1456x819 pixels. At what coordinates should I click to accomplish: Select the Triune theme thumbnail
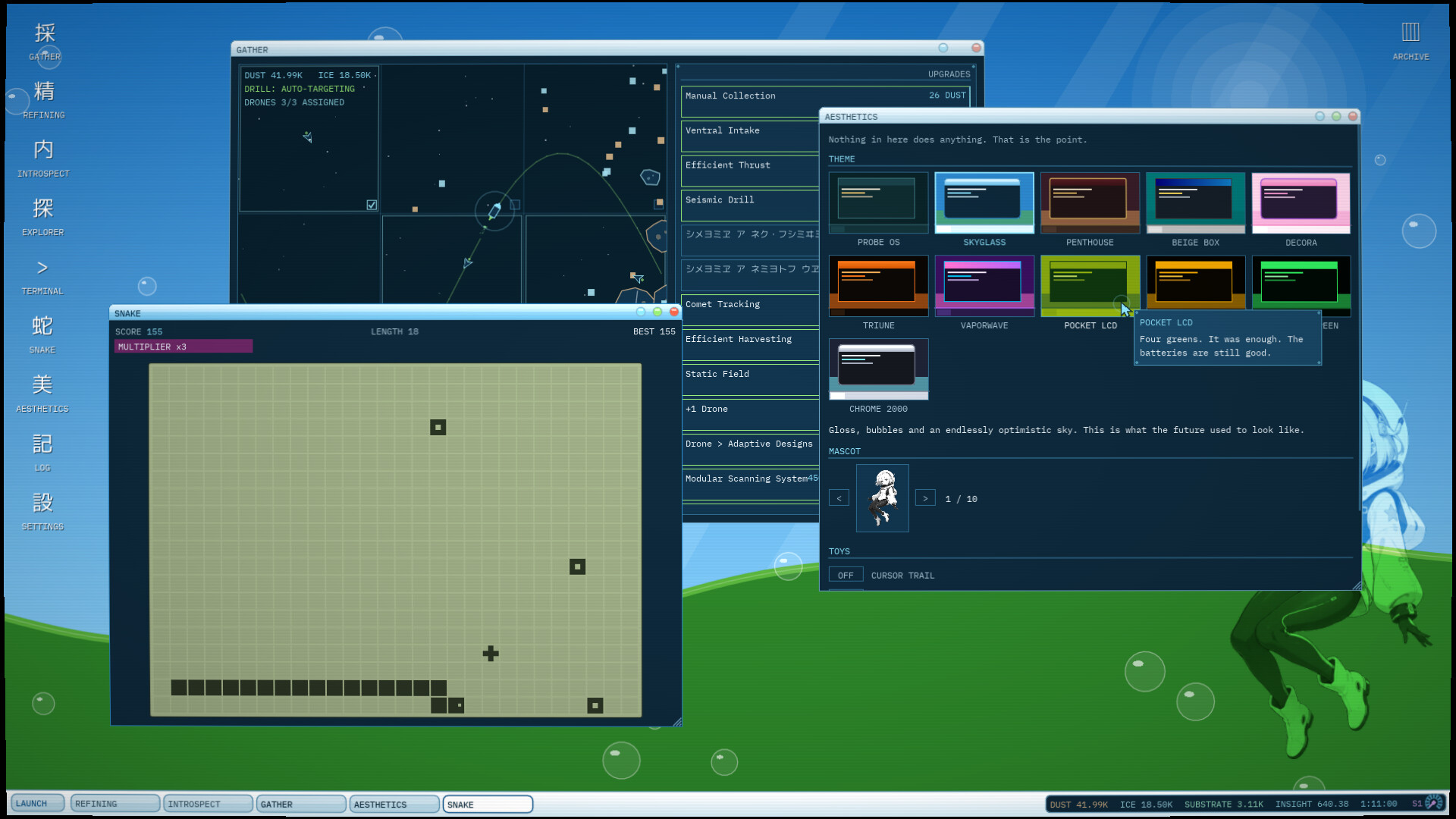click(878, 286)
